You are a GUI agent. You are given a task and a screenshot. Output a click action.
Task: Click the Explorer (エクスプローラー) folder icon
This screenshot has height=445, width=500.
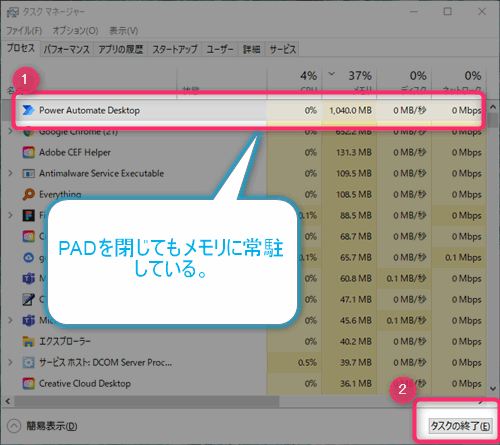click(28, 341)
